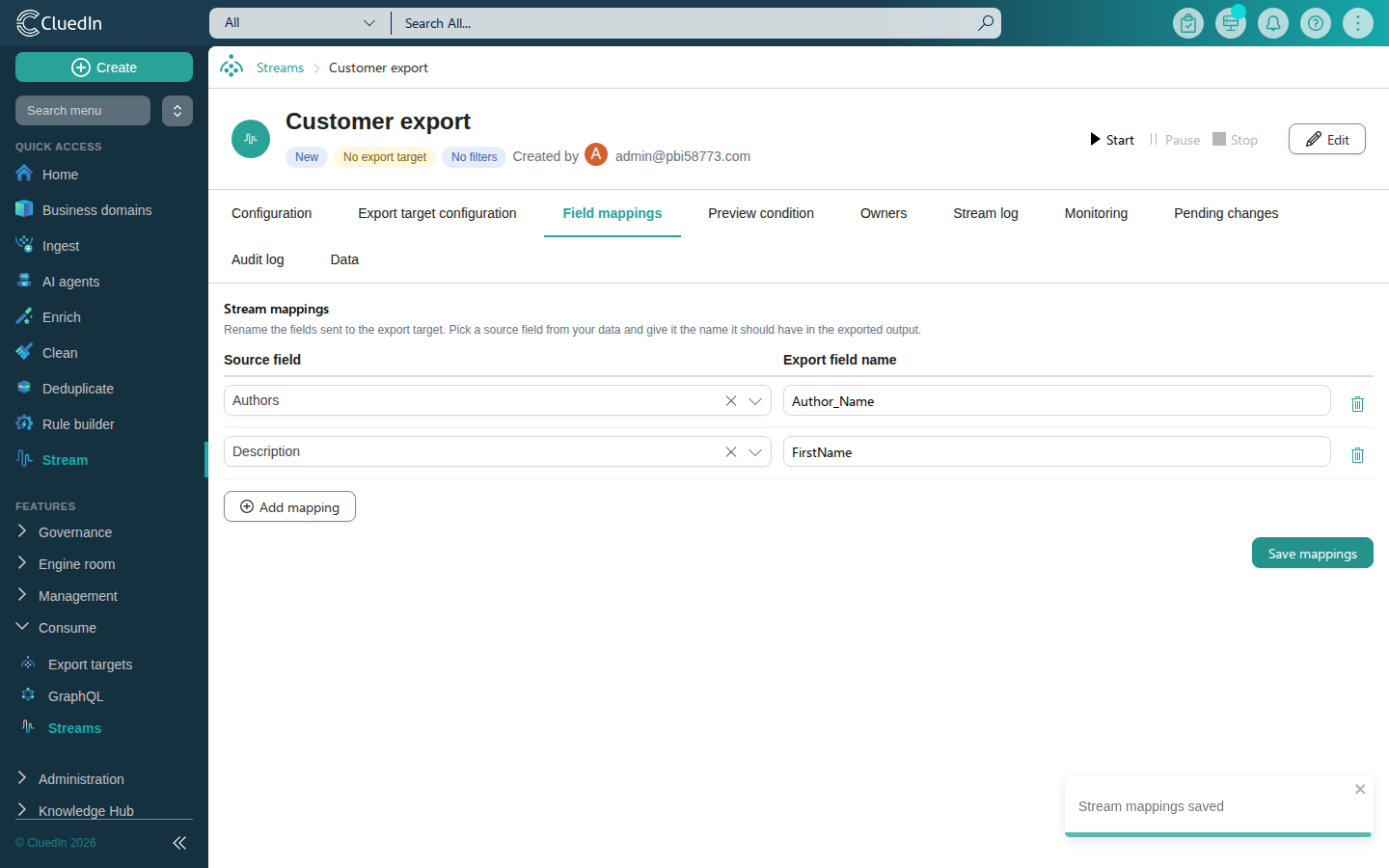Image resolution: width=1389 pixels, height=868 pixels.
Task: Click the Streams breadcrumb link
Action: pyautogui.click(x=280, y=68)
